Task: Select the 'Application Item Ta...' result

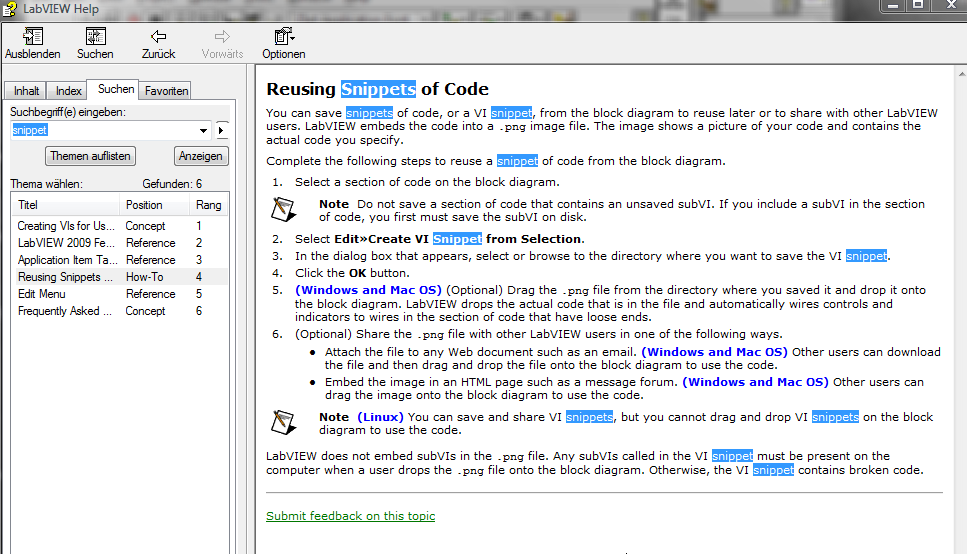Action: tap(120, 260)
